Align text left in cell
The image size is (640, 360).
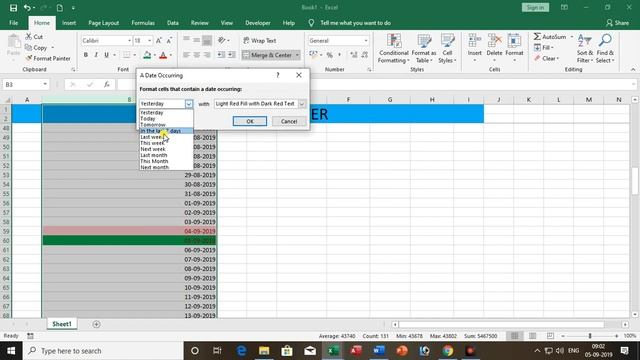coord(186,55)
